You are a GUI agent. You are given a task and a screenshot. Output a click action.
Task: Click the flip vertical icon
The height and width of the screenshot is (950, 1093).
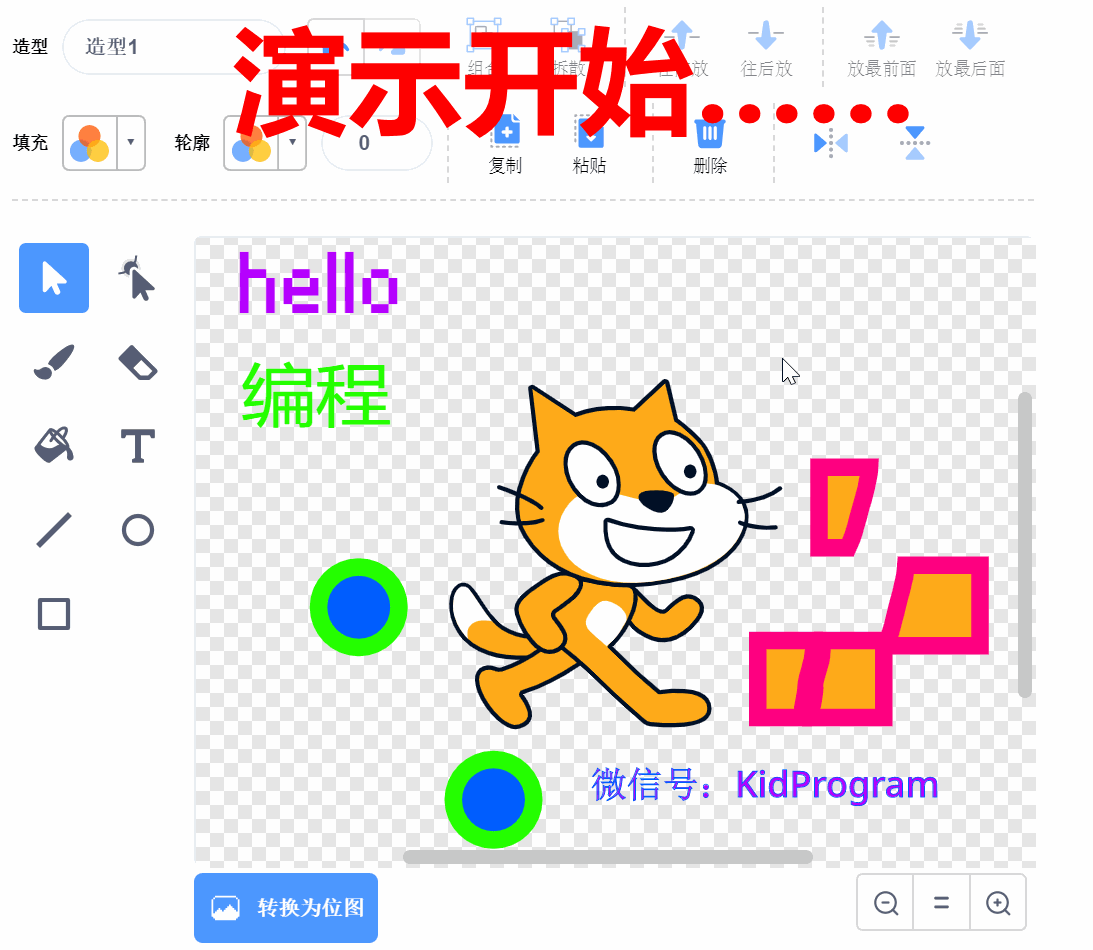pos(915,143)
